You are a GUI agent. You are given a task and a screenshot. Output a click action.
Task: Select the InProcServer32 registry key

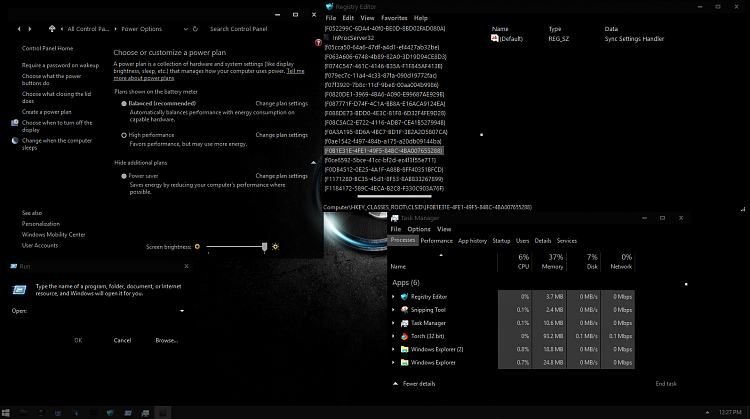(353, 38)
